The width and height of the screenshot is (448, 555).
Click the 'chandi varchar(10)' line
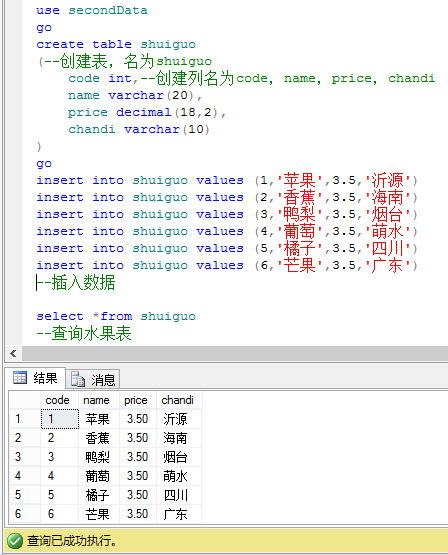coord(139,129)
